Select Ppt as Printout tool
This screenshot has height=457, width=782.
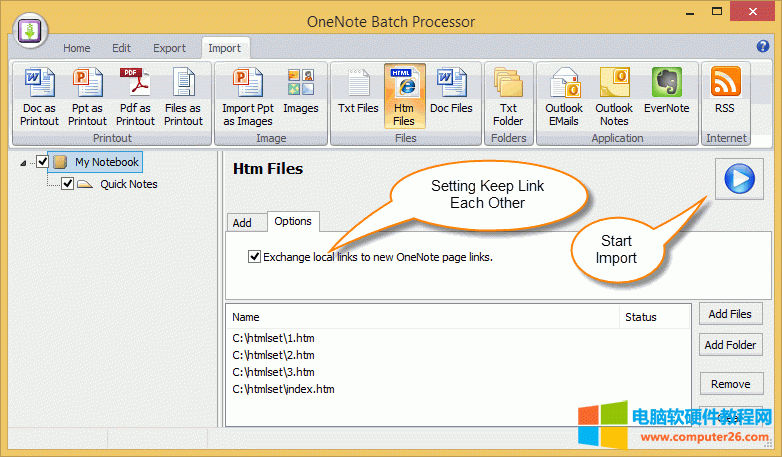click(87, 97)
